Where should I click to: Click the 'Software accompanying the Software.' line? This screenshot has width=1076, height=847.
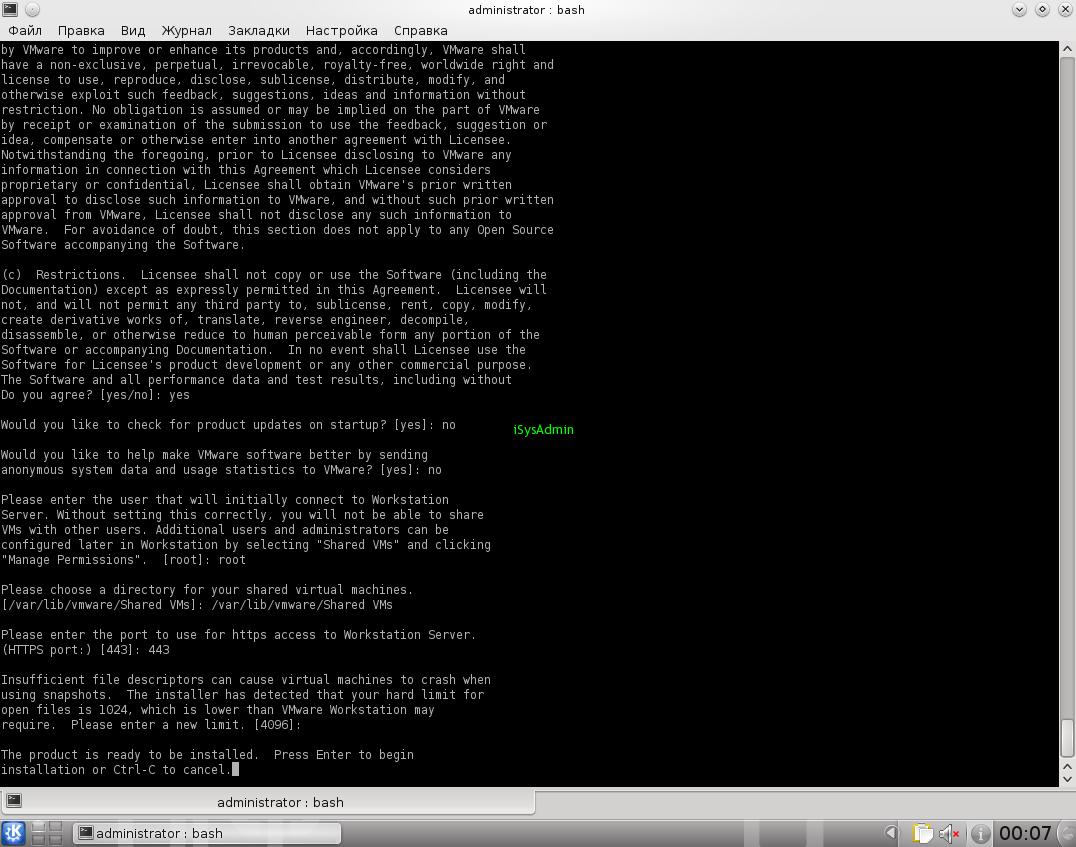(123, 244)
